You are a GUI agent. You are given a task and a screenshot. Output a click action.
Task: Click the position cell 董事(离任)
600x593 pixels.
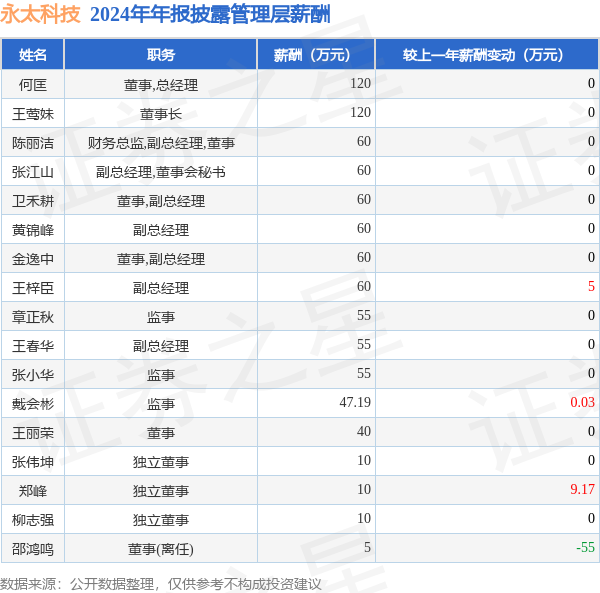pos(161,549)
